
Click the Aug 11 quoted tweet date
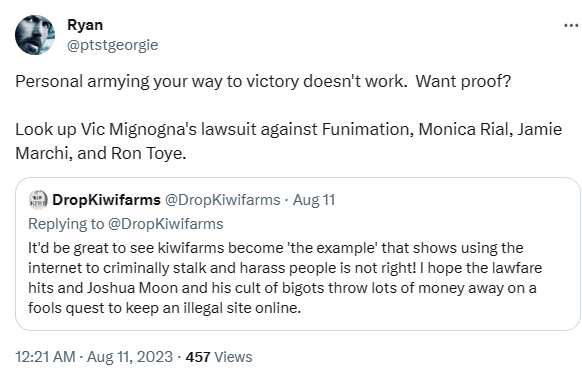click(x=314, y=200)
